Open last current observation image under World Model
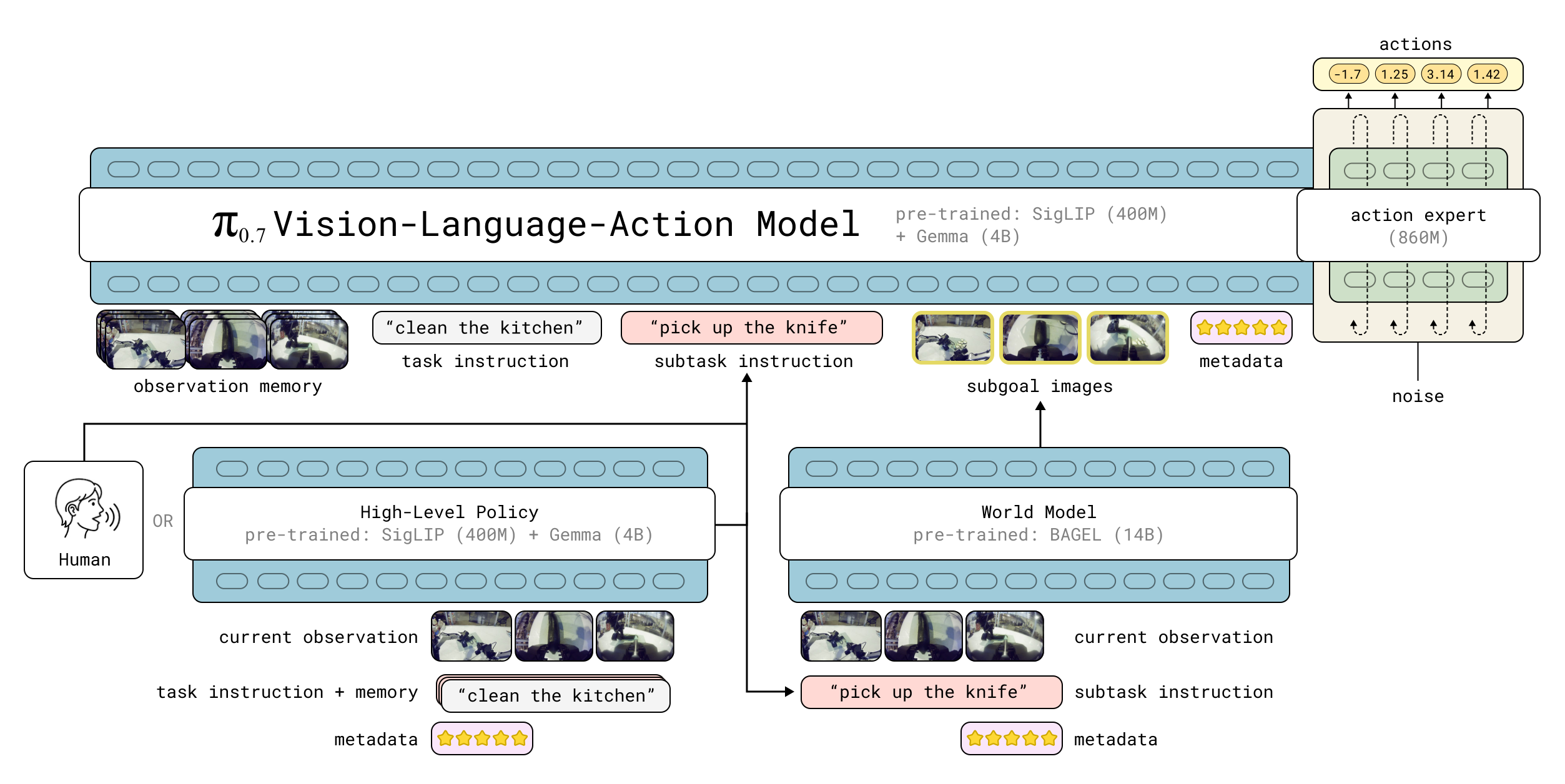Screen dimensions: 1565x784 tap(1005, 636)
